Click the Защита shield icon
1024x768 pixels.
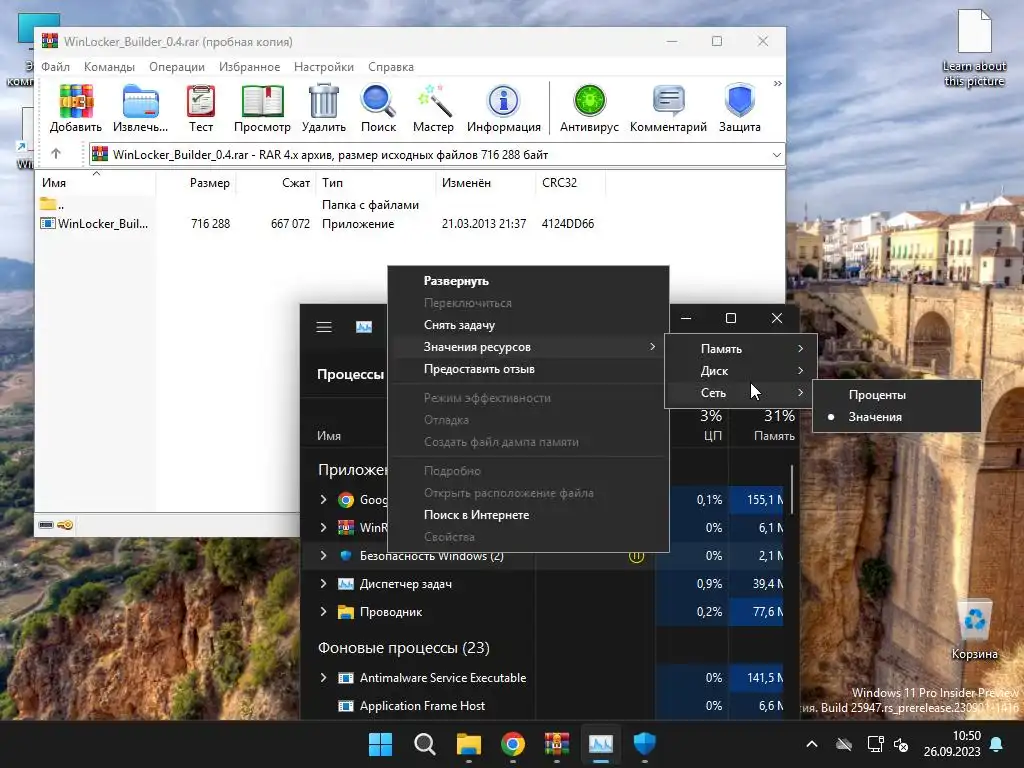click(739, 108)
